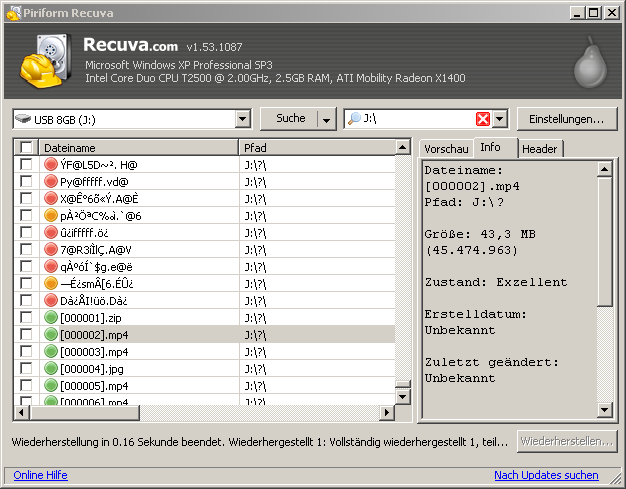Image resolution: width=626 pixels, height=489 pixels.
Task: Click the Zustand: Exzellent info line
Action: (x=496, y=282)
